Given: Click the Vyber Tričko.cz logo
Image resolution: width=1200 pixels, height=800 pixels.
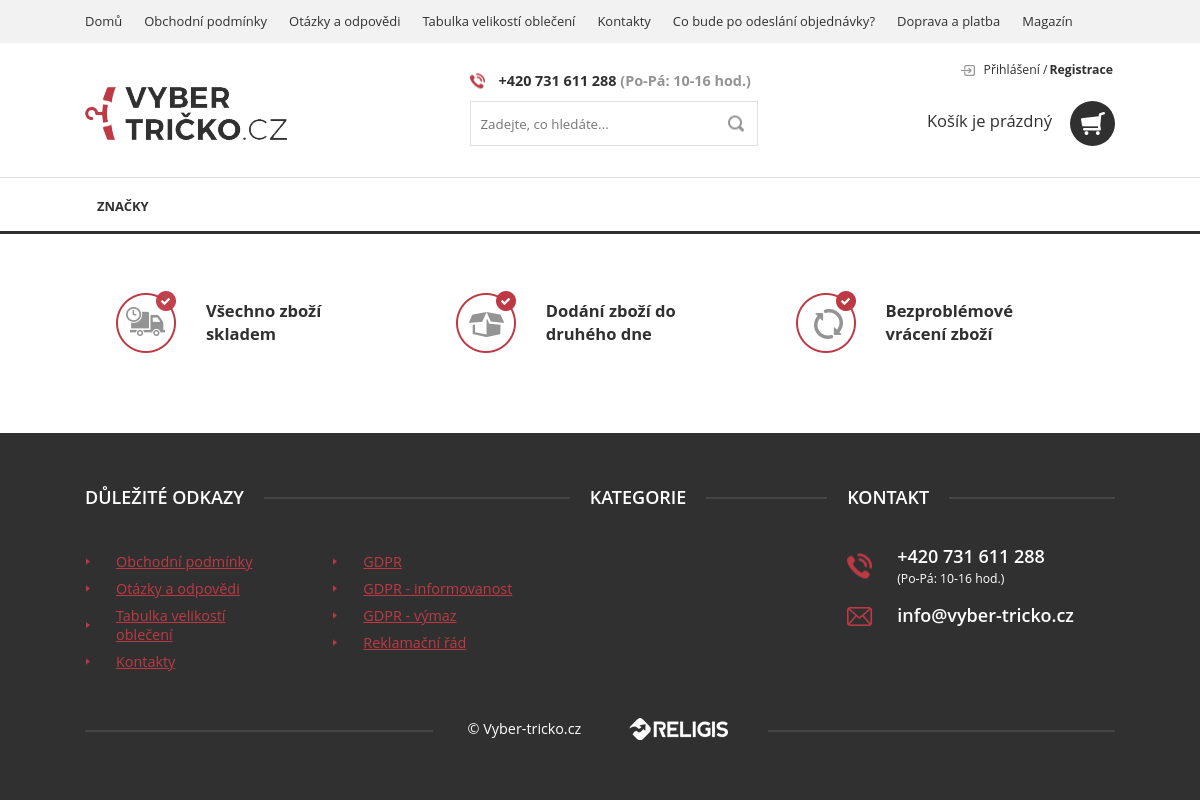Looking at the screenshot, I should click(186, 113).
